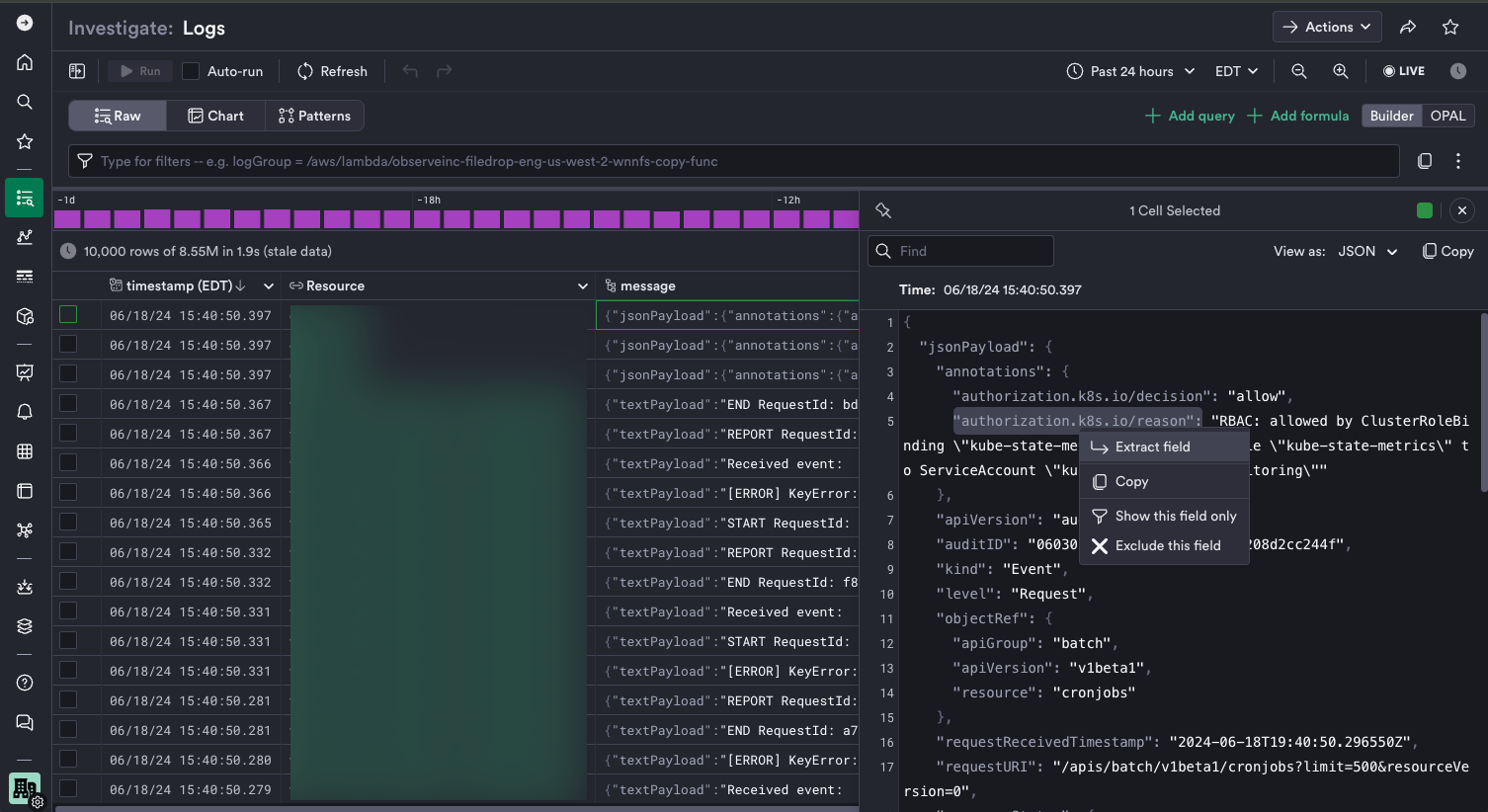Open the Help question-mark sidebar icon
The width and height of the screenshot is (1488, 812).
point(25,683)
